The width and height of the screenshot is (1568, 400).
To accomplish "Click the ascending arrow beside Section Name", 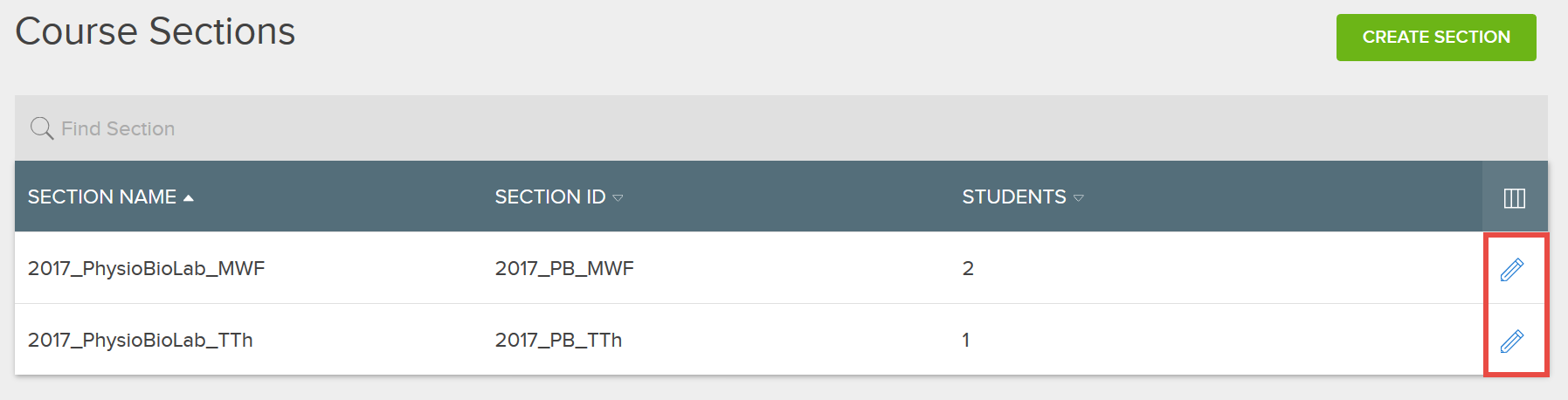I will 188,198.
